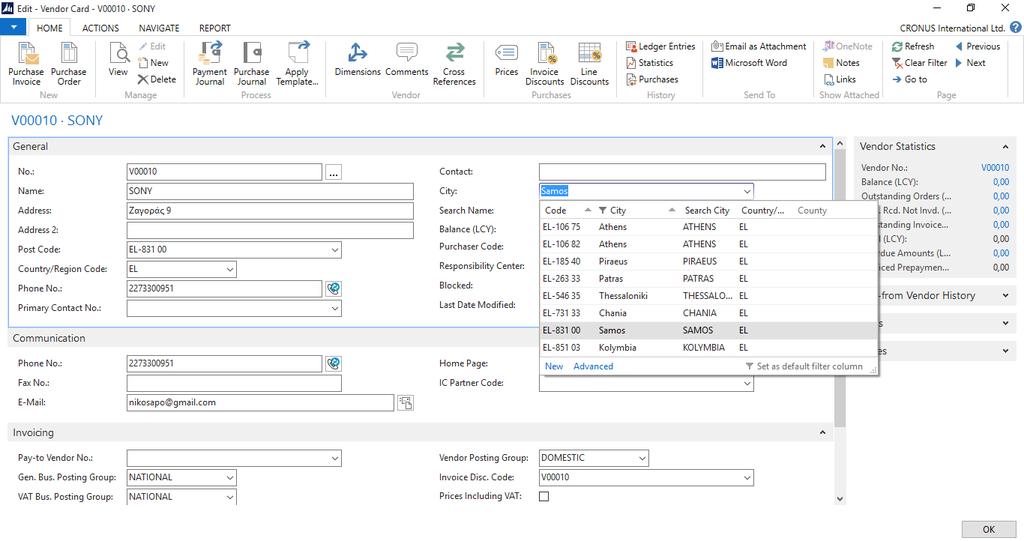Click the Address 2 input field
This screenshot has width=1024, height=541.
point(270,230)
